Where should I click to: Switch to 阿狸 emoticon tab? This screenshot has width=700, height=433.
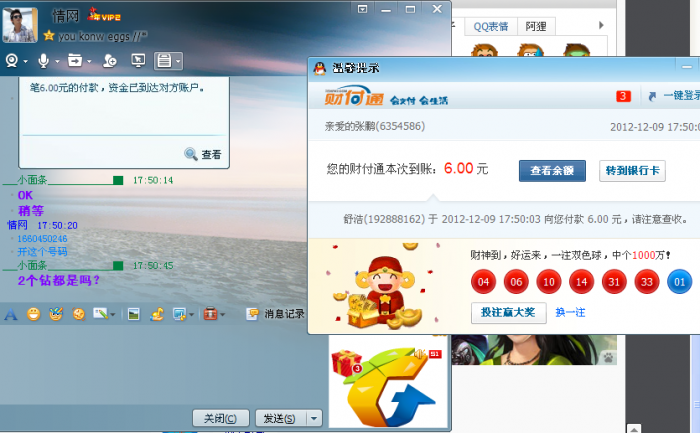click(536, 26)
